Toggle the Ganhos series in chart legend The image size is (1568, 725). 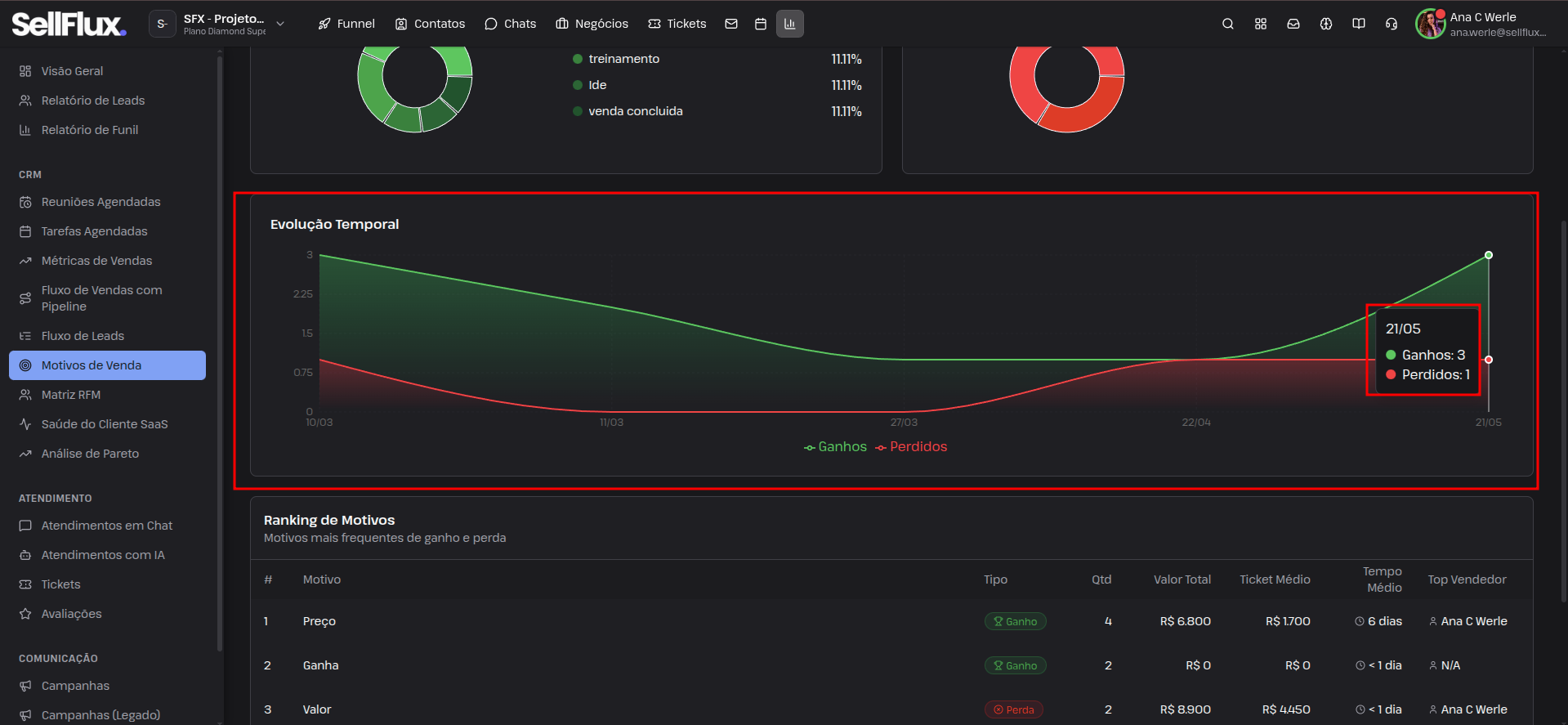(835, 446)
